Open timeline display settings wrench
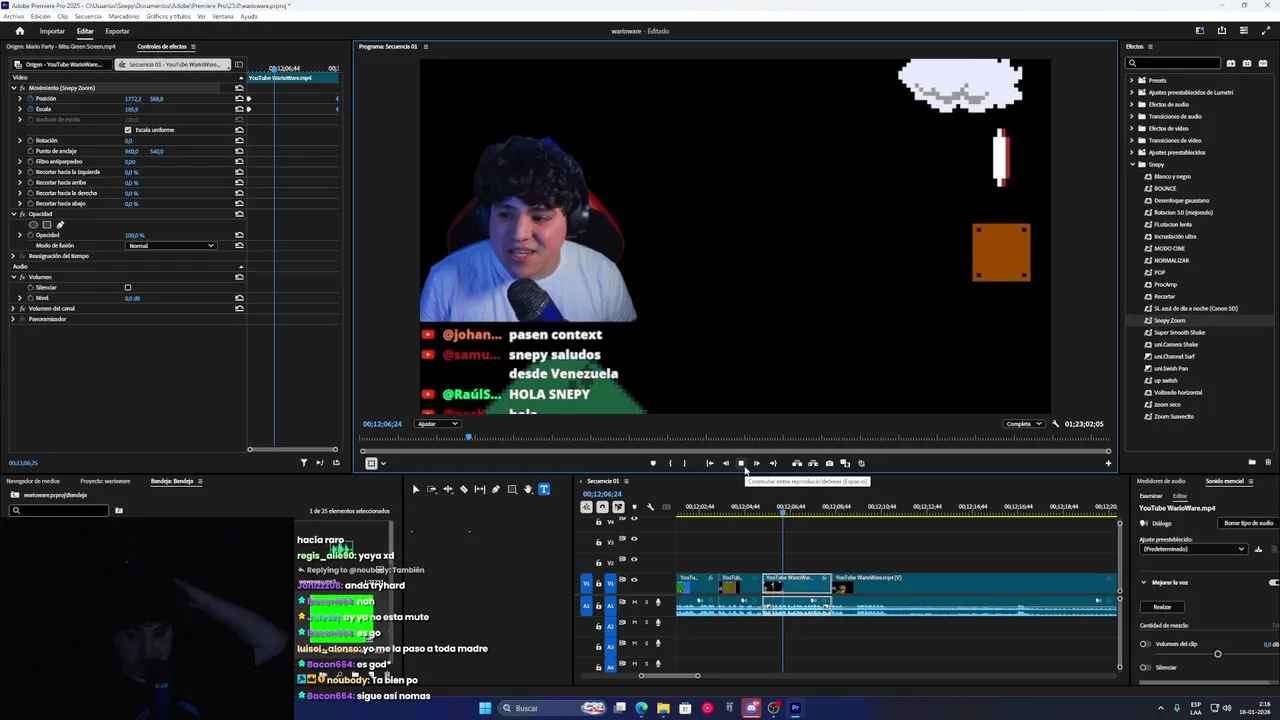Image resolution: width=1280 pixels, height=720 pixels. tap(650, 507)
